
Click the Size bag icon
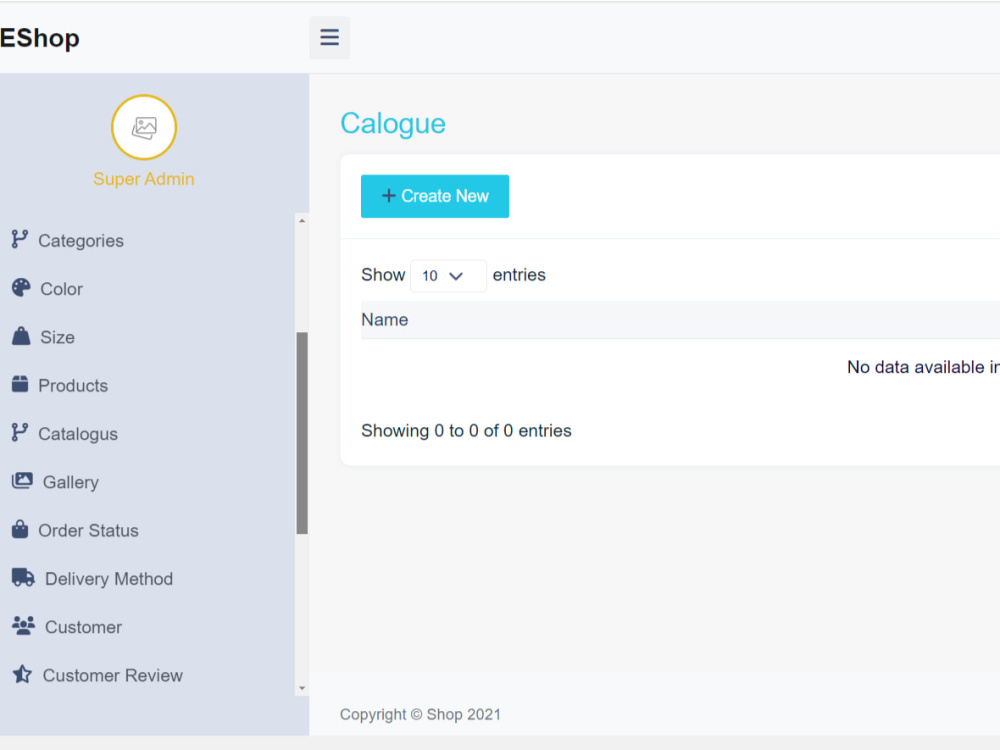click(21, 336)
